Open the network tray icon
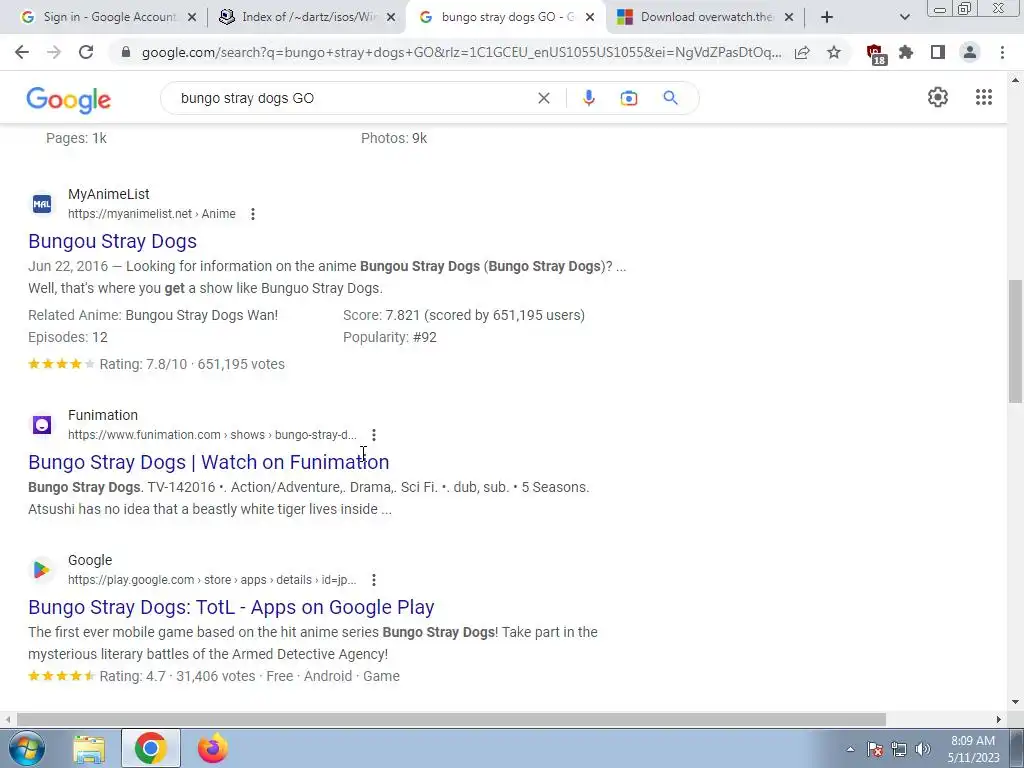 pyautogui.click(x=899, y=749)
